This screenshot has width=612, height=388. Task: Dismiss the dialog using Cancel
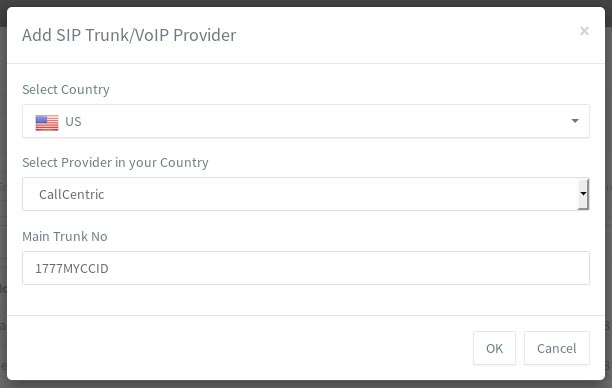[x=557, y=348]
